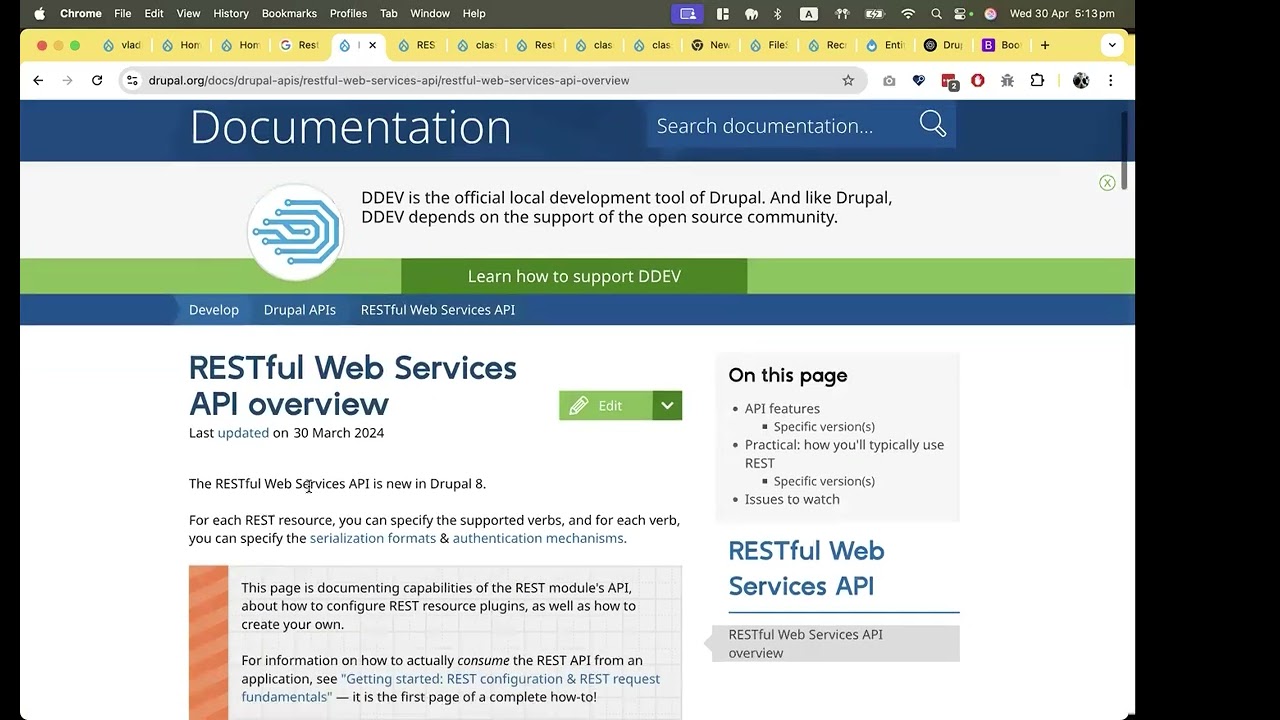
Task: Click the back navigation arrow
Action: coord(38,80)
